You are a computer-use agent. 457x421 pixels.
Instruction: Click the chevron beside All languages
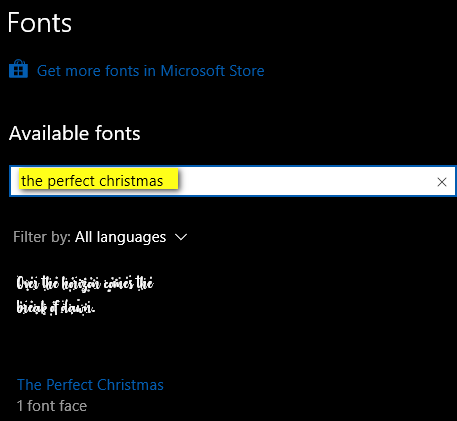click(181, 237)
